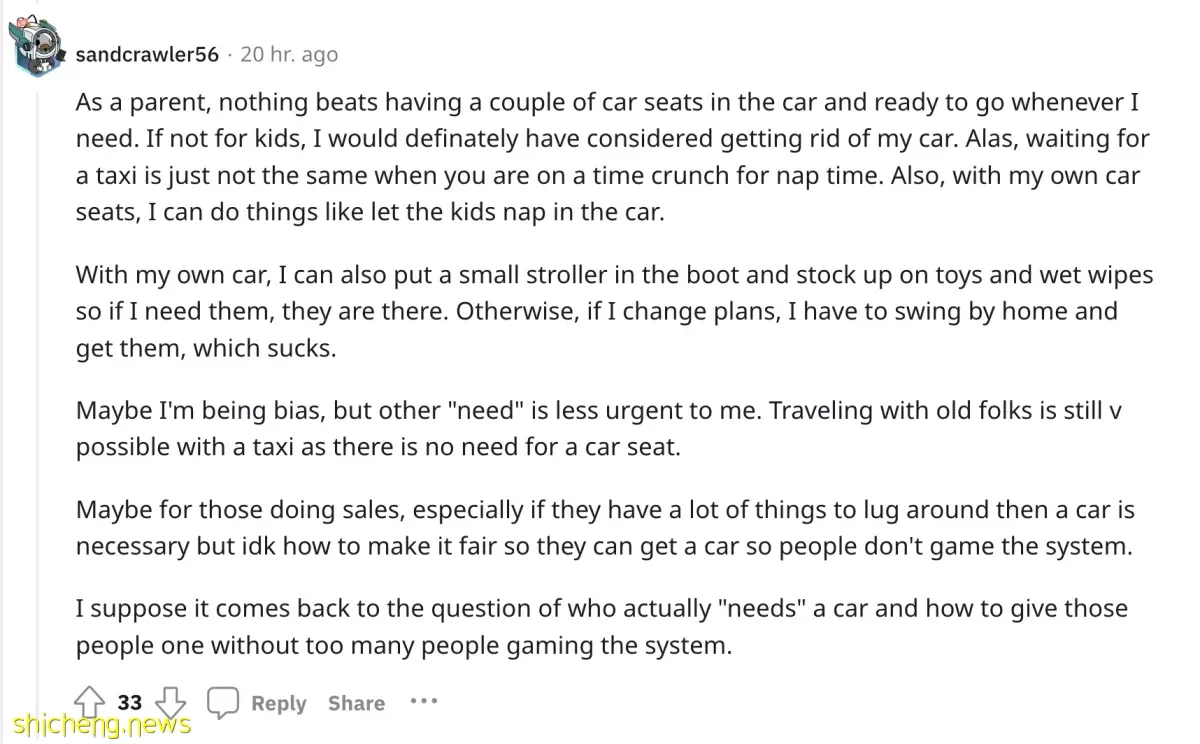The height and width of the screenshot is (744, 1200).
Task: Open the "20 hr. ago" timestamp permalink
Action: point(289,54)
